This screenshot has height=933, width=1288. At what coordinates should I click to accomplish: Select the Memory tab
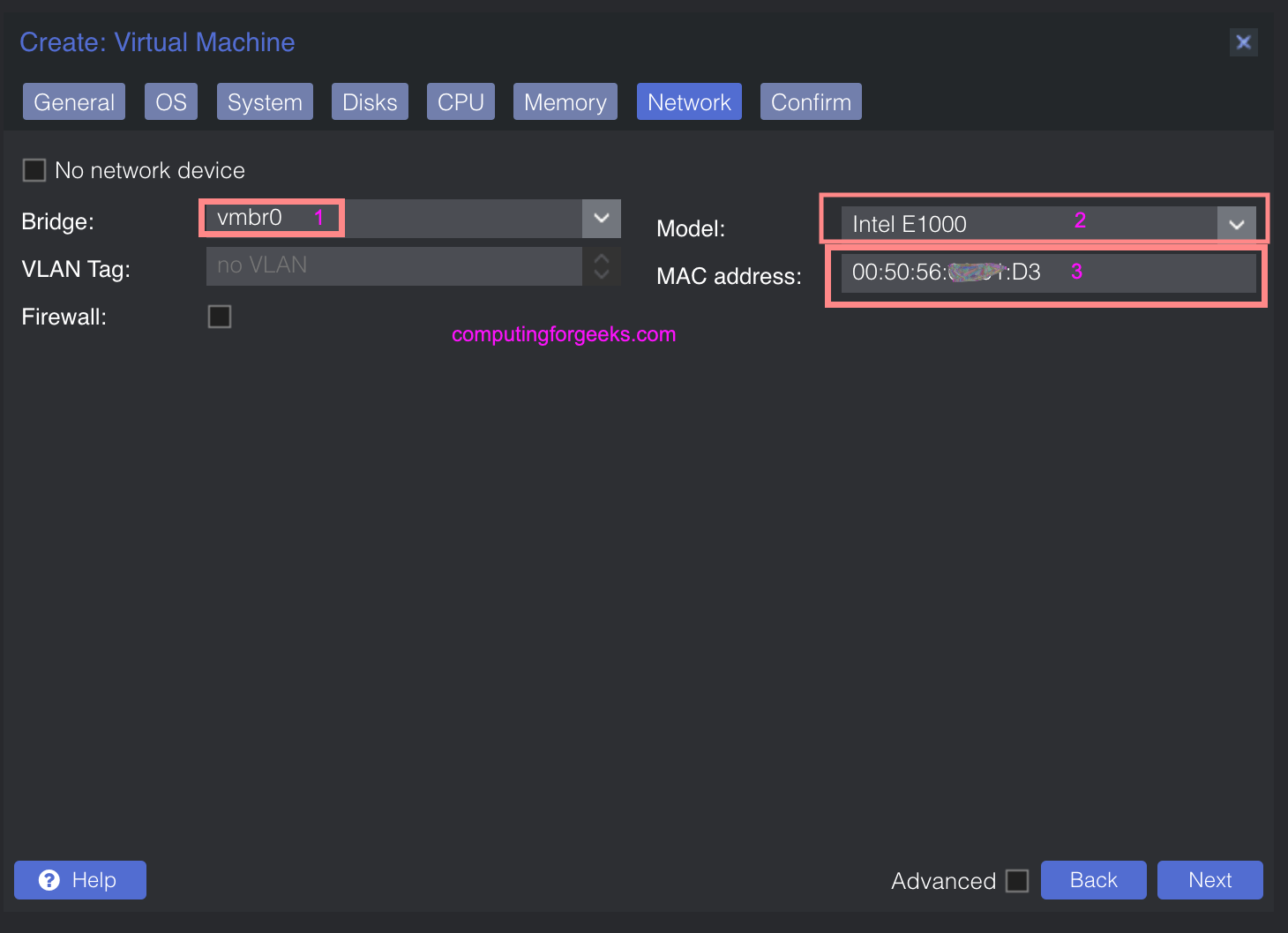pyautogui.click(x=565, y=101)
